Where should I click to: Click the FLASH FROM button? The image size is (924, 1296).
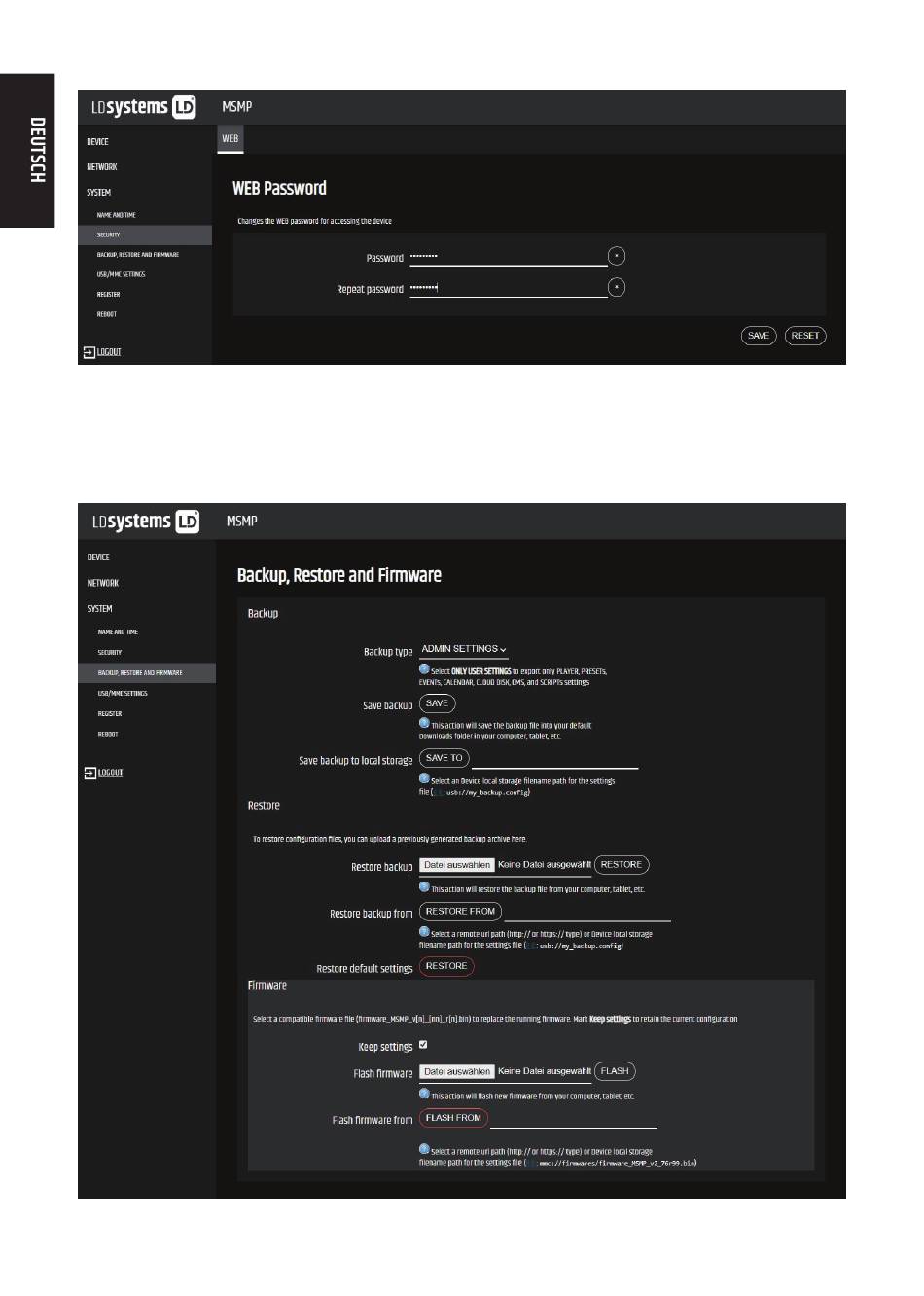pyautogui.click(x=453, y=1118)
